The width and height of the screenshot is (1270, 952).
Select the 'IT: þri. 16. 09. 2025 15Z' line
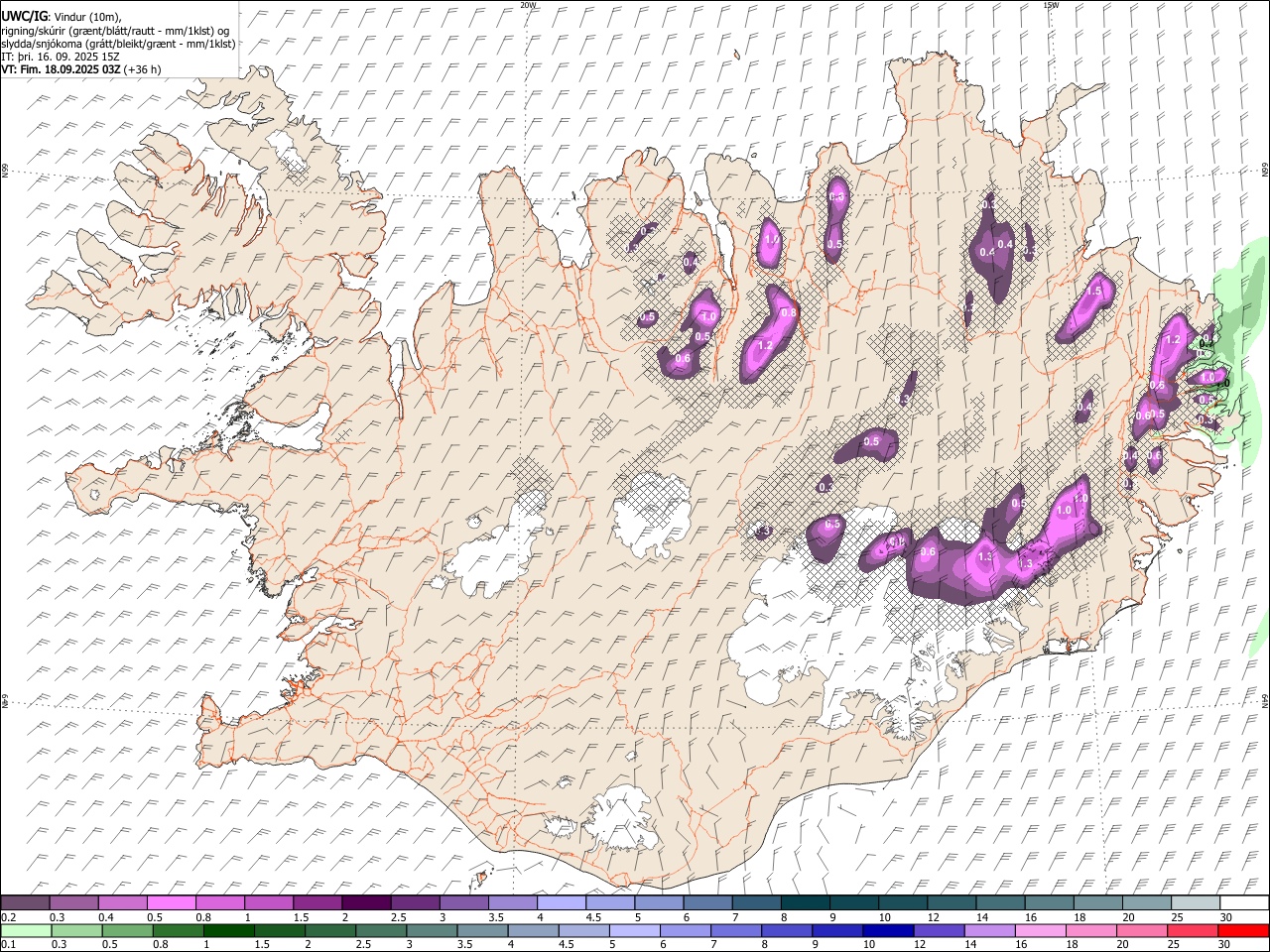pos(61,57)
